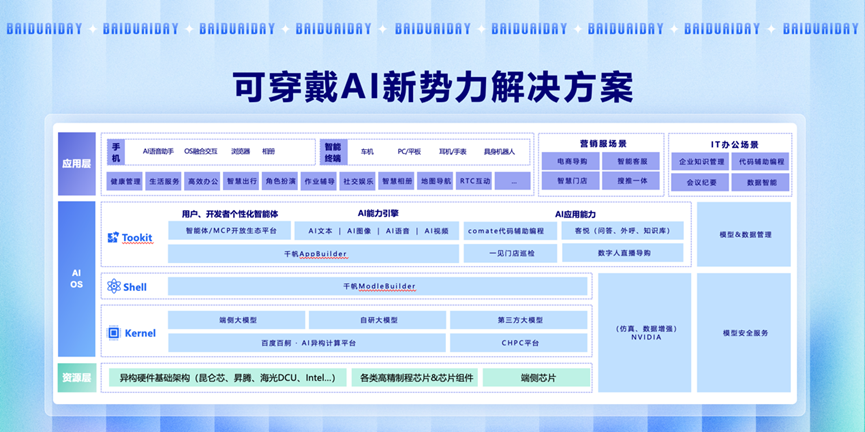The image size is (865, 432).
Task: Click the 百度百舸·AI异构计算平台 box
Action: [x=307, y=343]
